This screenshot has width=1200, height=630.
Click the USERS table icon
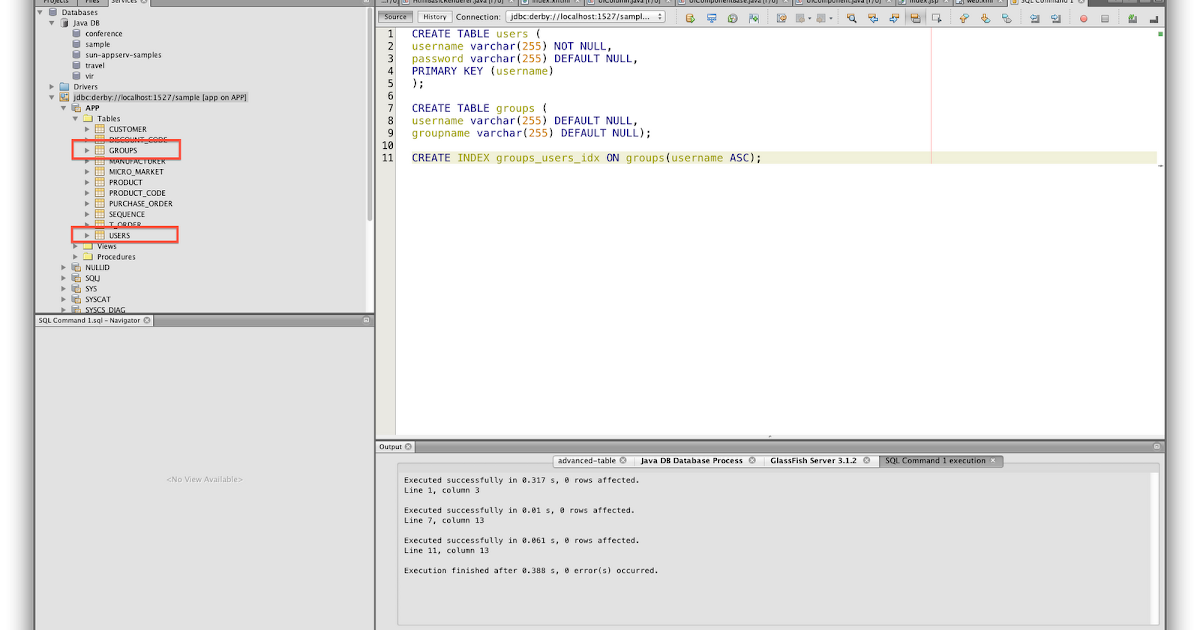tap(100, 235)
